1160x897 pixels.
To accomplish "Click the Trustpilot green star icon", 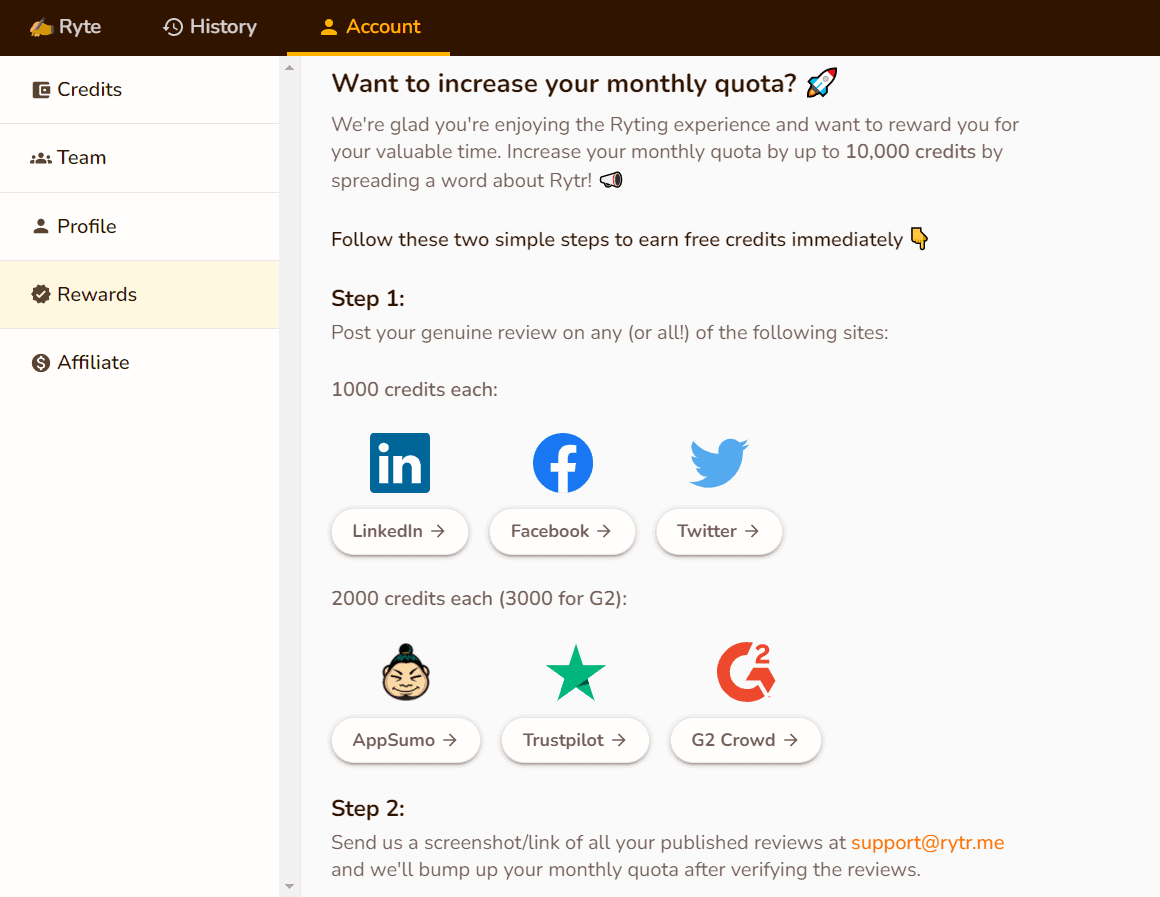I will coord(576,673).
